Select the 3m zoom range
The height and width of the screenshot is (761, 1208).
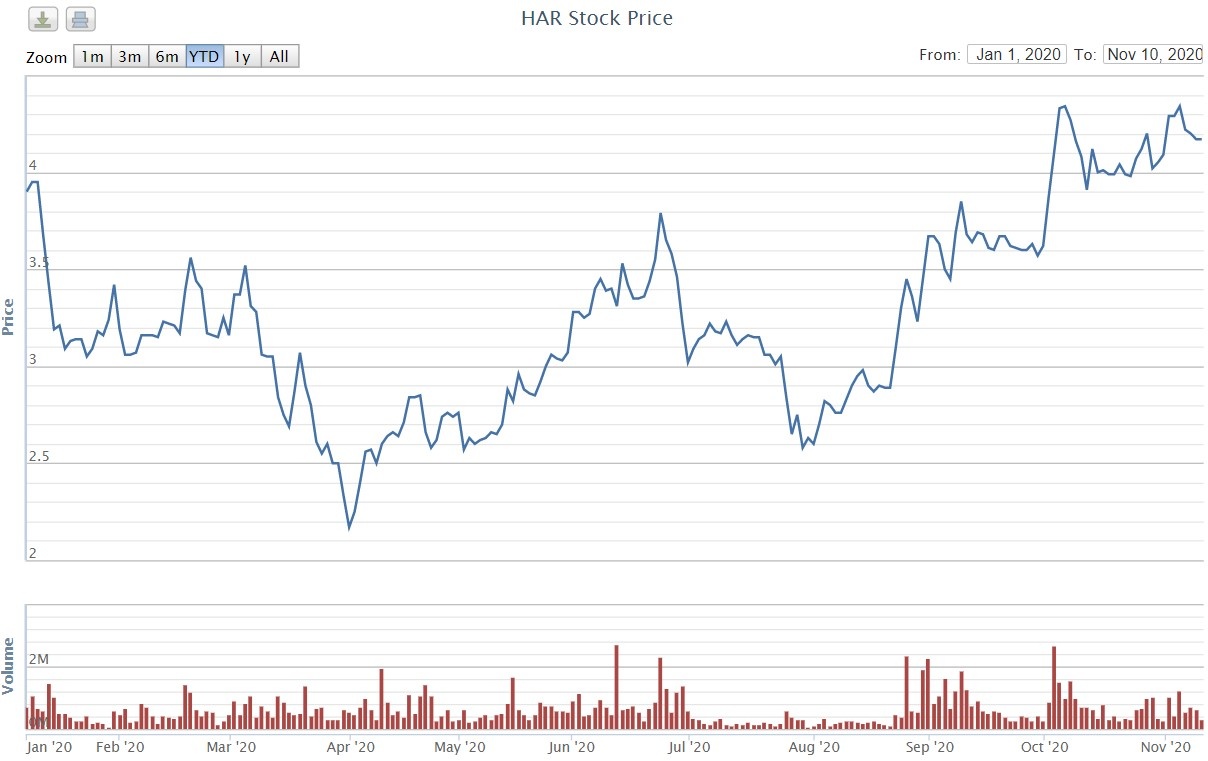click(x=130, y=57)
